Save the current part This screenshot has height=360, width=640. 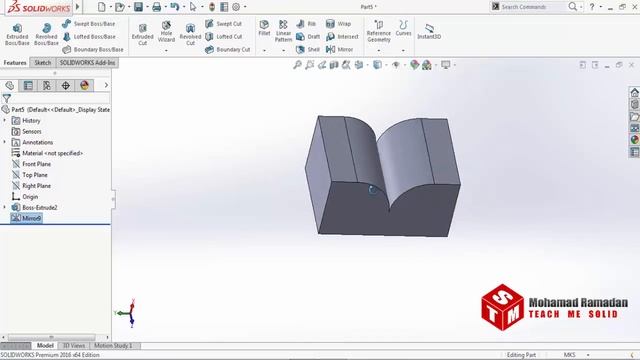point(138,7)
